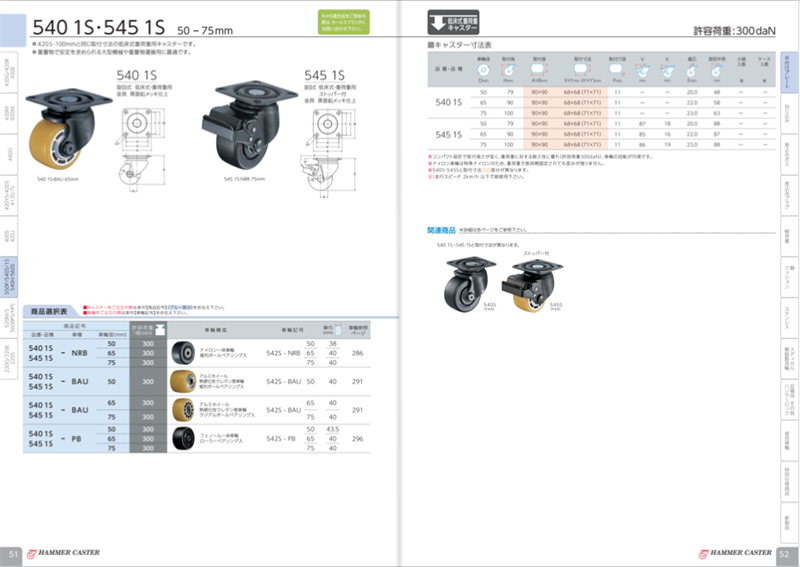The width and height of the screenshot is (800, 567).
Task: Open the 440G side tab
Action: tap(9, 154)
